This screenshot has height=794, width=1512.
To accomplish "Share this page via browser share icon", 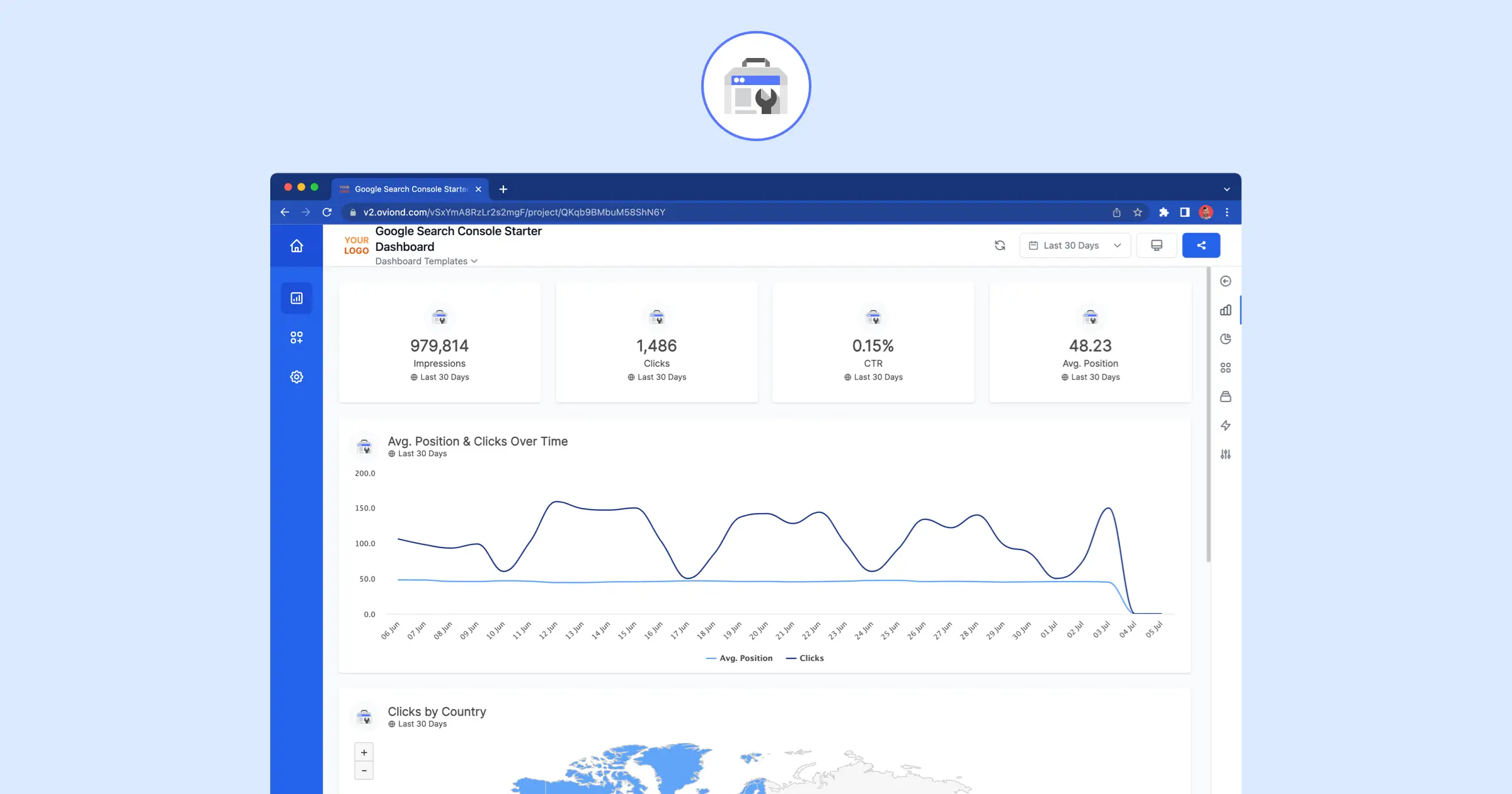I will (1116, 212).
